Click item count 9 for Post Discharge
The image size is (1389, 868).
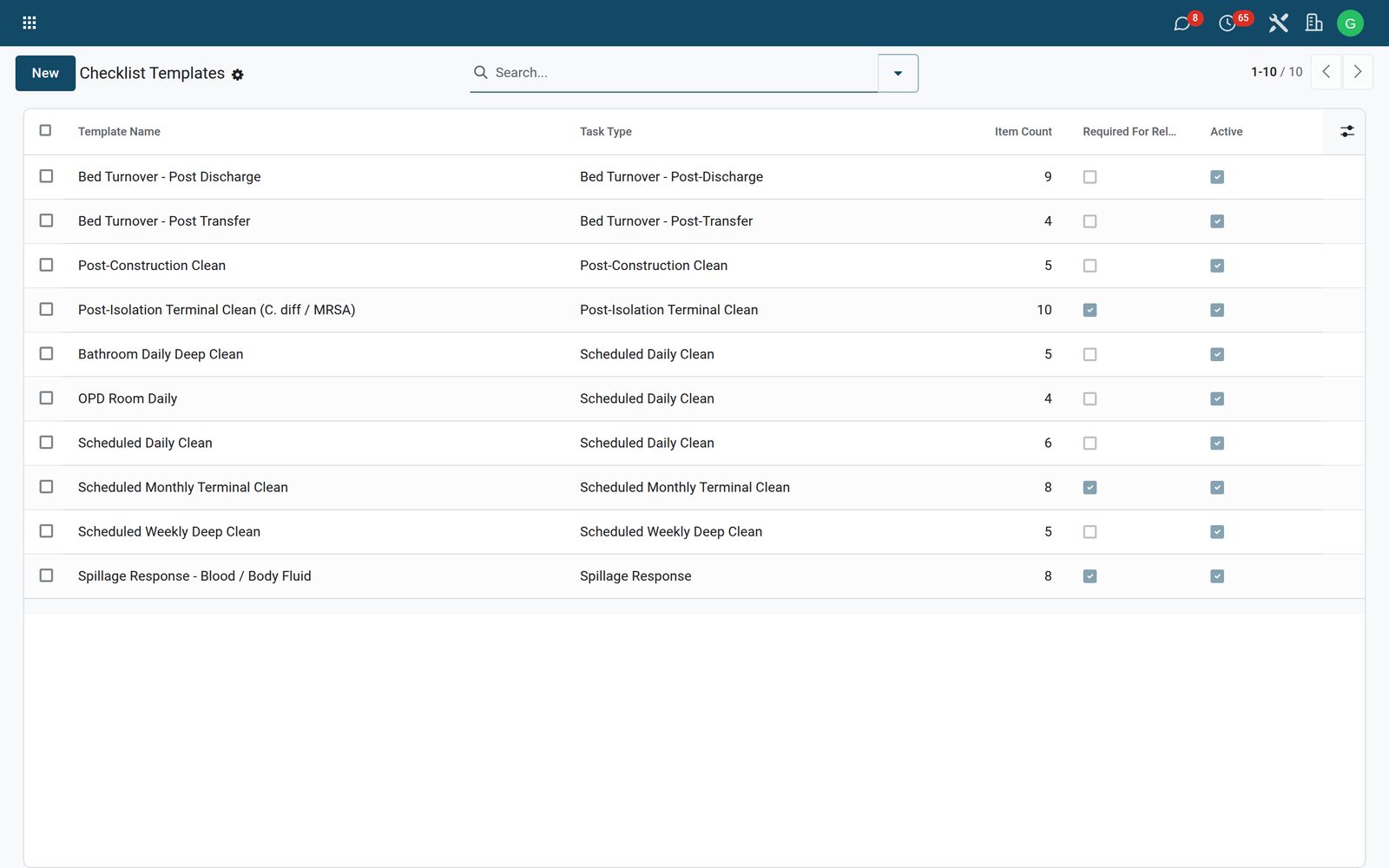pos(1048,177)
